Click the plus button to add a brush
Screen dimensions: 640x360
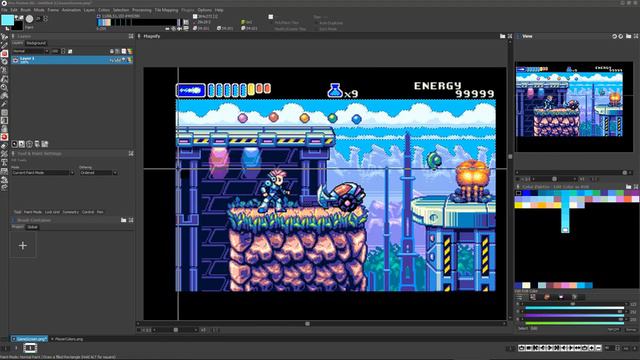(23, 246)
